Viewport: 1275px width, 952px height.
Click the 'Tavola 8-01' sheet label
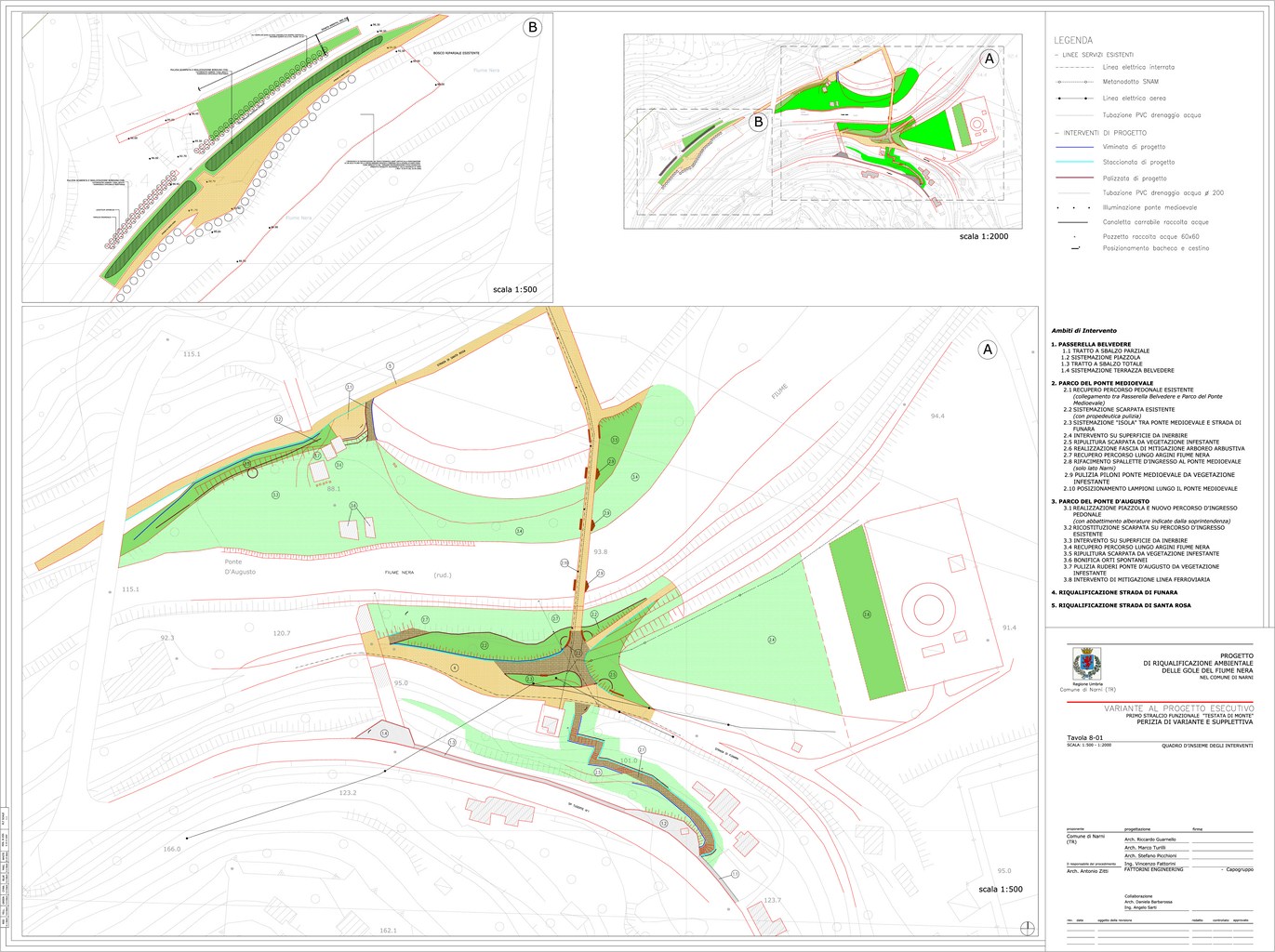pyautogui.click(x=1087, y=738)
